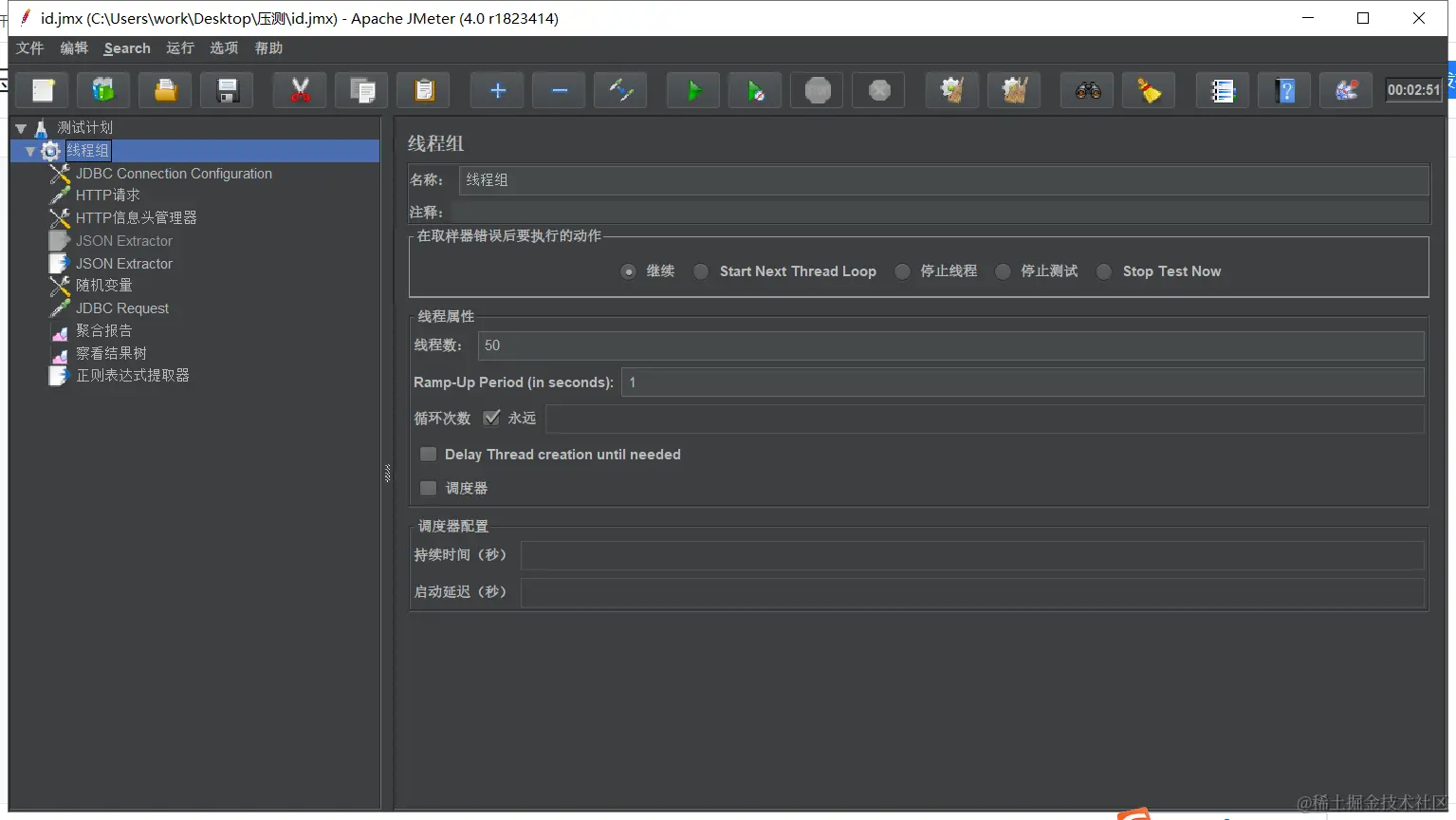Open the 编辑 menu
Viewport: 1456px width, 820px height.
pos(74,48)
